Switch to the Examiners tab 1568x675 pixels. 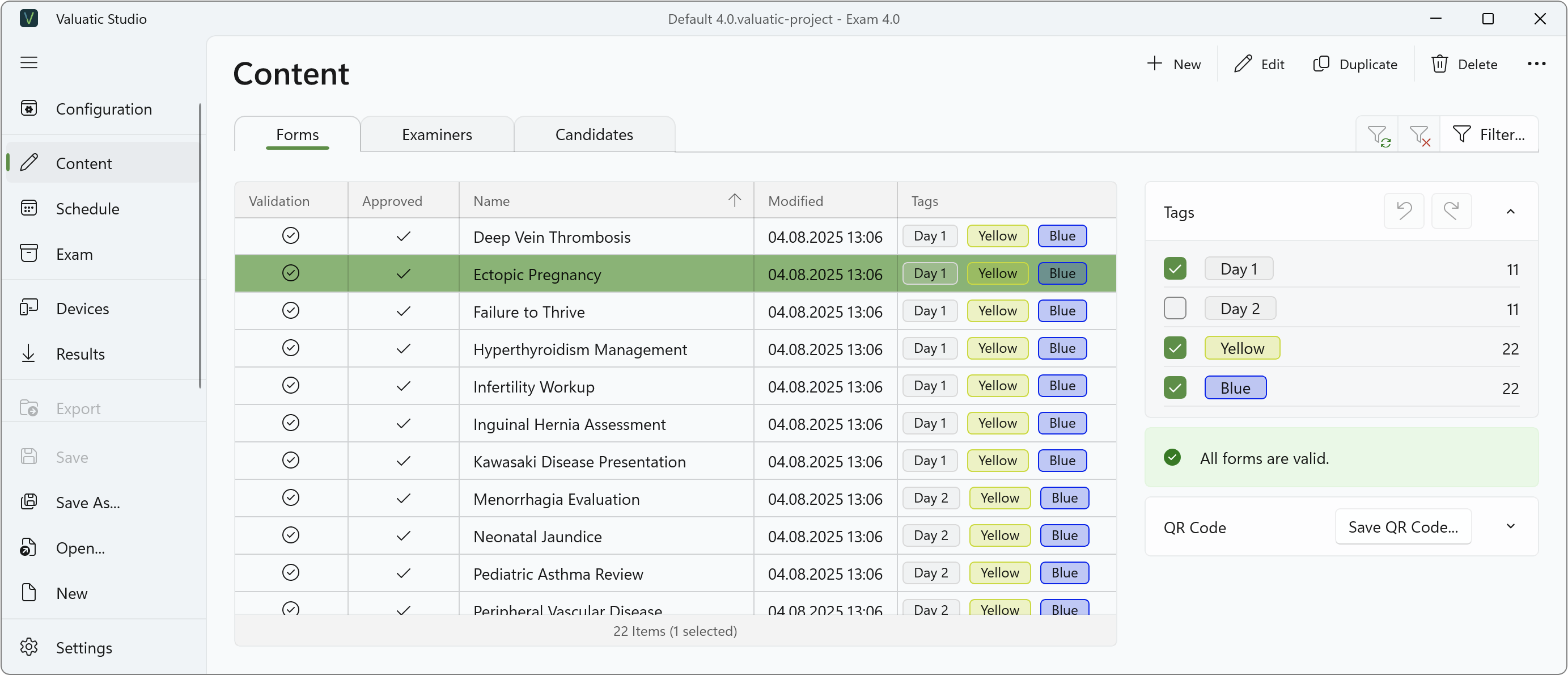tap(437, 134)
